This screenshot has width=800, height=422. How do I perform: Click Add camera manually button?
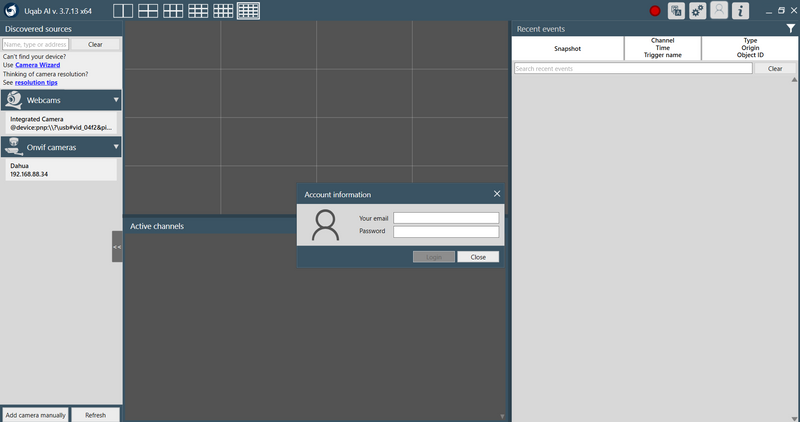click(x=35, y=415)
